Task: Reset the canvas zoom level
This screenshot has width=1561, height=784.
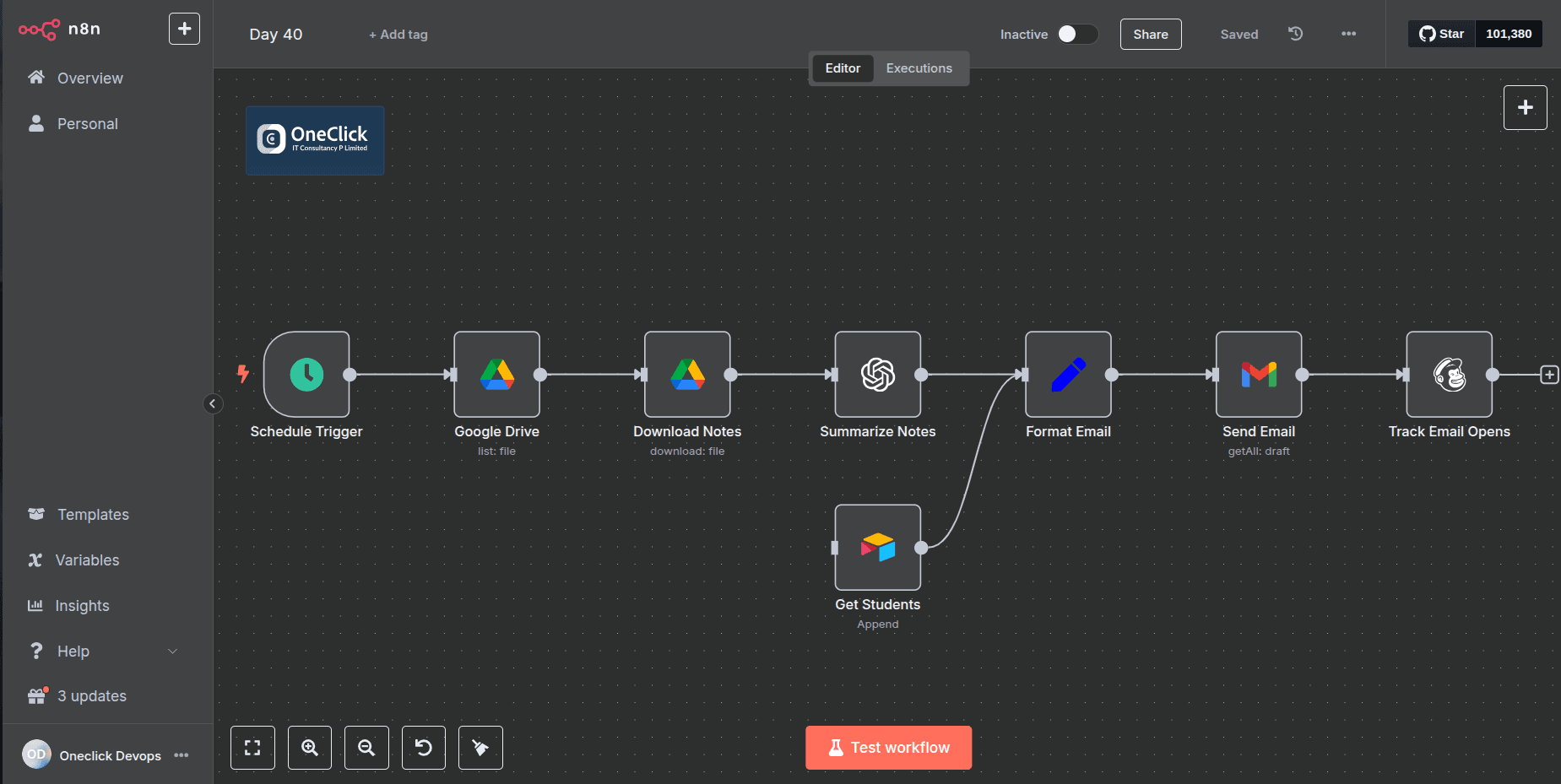Action: tap(424, 748)
